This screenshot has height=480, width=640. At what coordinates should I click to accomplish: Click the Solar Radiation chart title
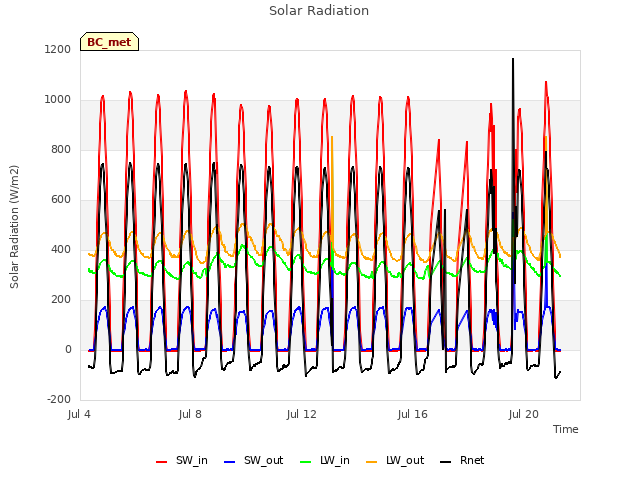click(x=319, y=11)
